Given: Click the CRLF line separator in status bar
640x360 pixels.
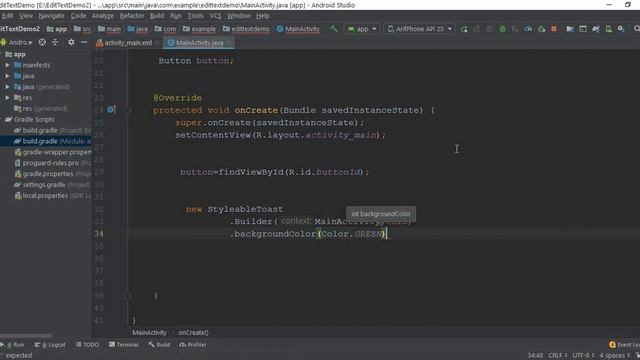Looking at the screenshot, I should [x=557, y=356].
